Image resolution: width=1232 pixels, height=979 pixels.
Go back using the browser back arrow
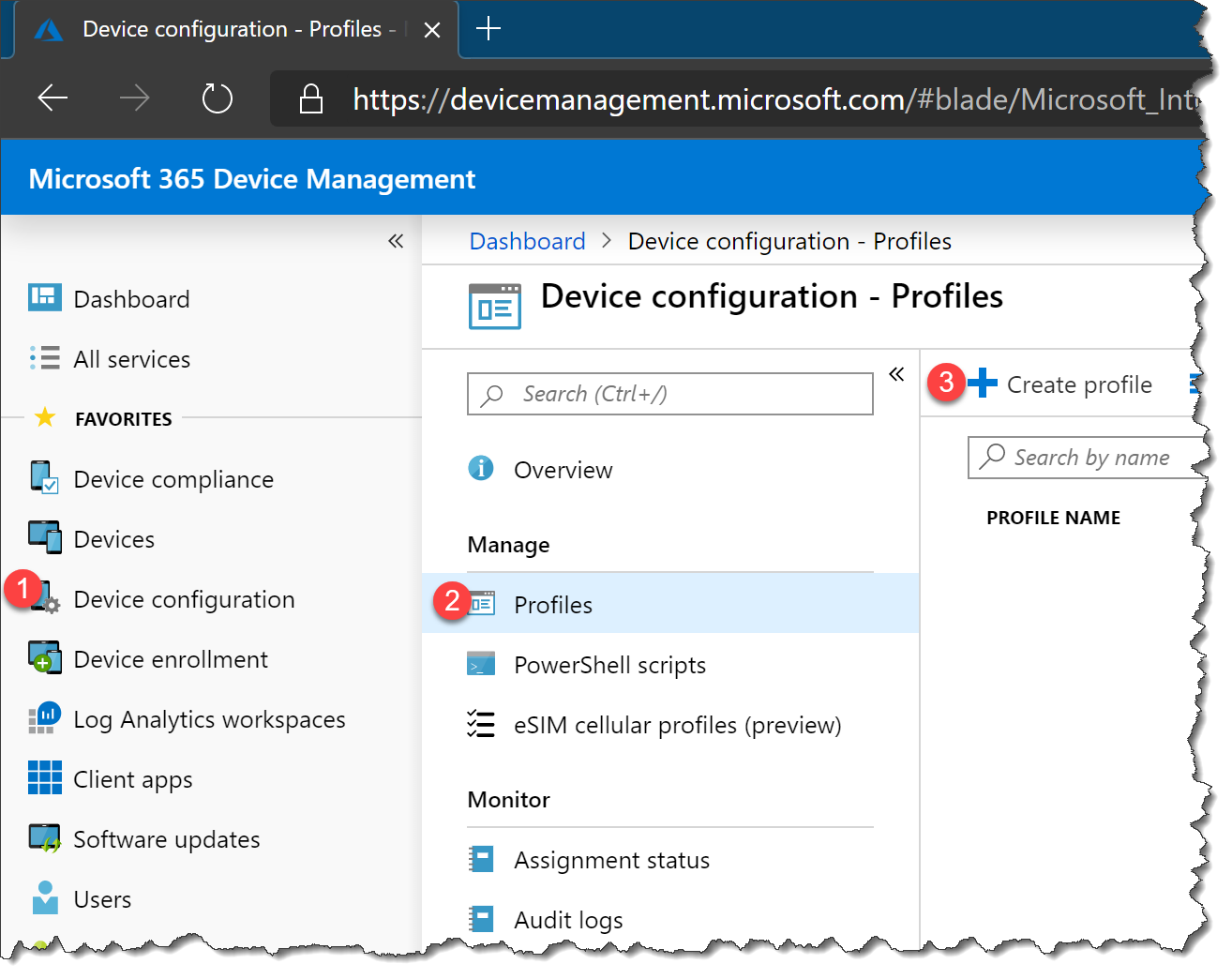pyautogui.click(x=52, y=98)
